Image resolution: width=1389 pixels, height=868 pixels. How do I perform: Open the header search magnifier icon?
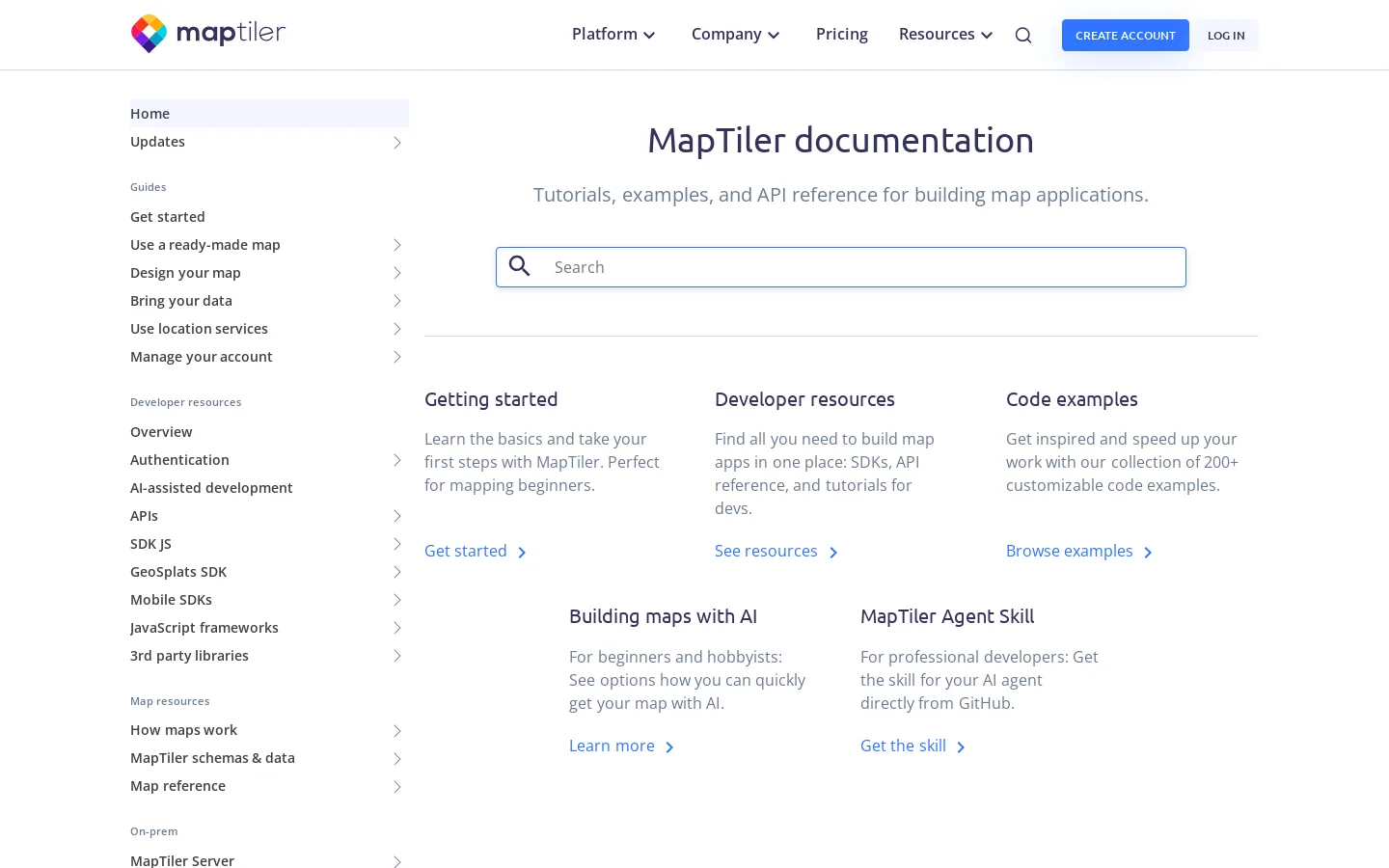1023,36
